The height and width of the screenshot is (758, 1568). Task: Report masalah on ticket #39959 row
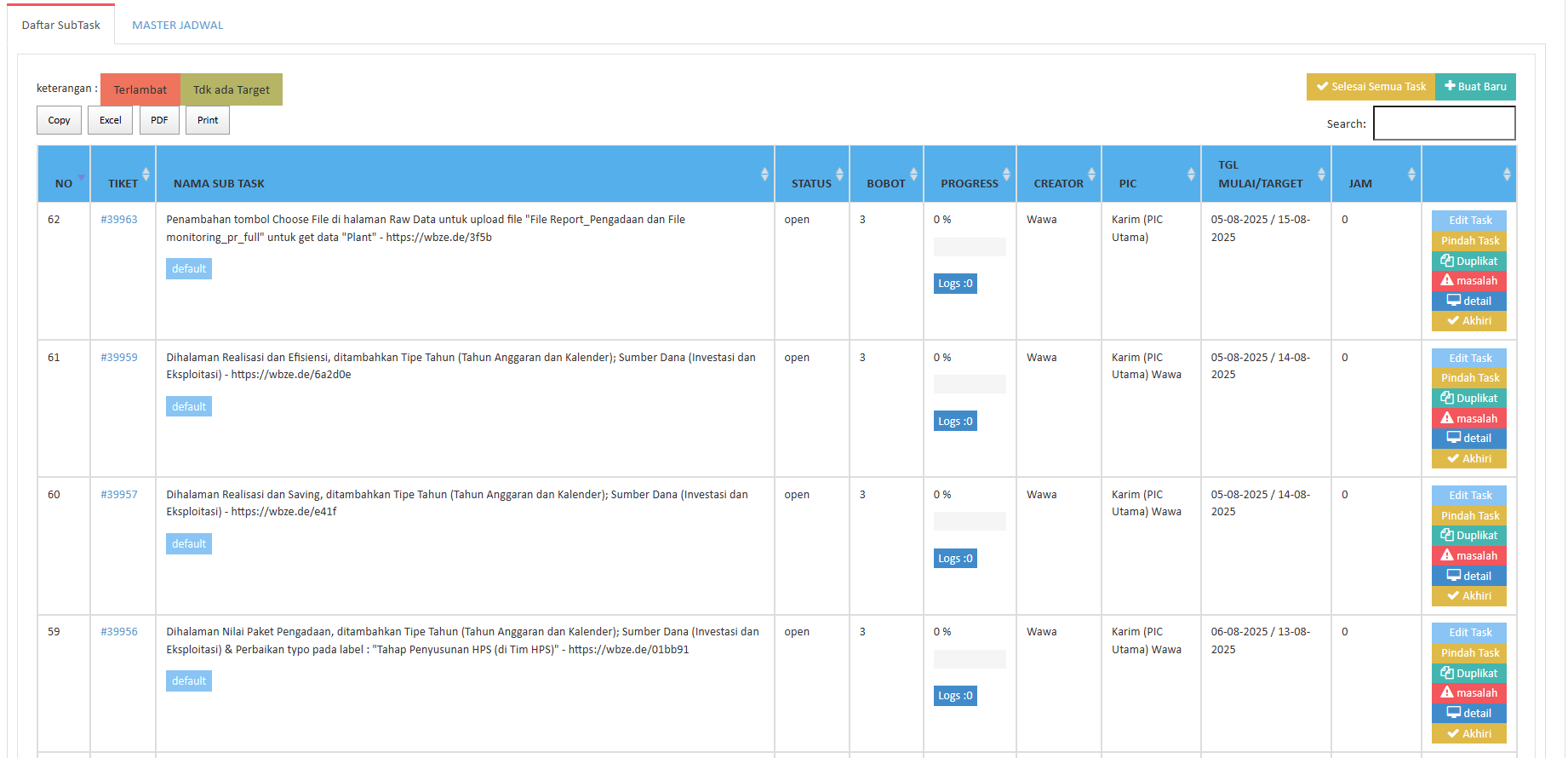click(x=1468, y=418)
